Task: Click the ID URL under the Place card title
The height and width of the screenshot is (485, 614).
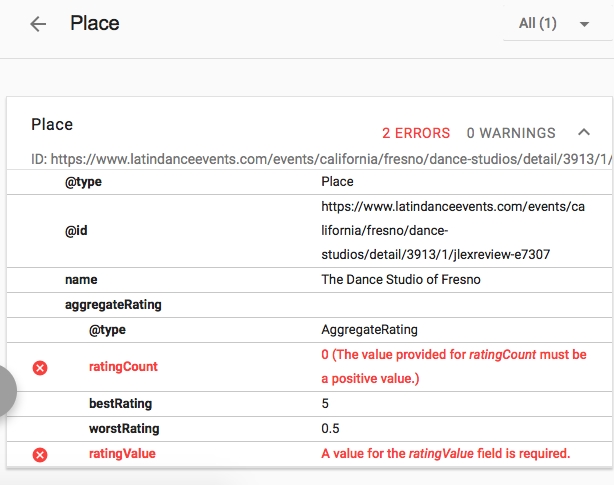Action: (320, 158)
